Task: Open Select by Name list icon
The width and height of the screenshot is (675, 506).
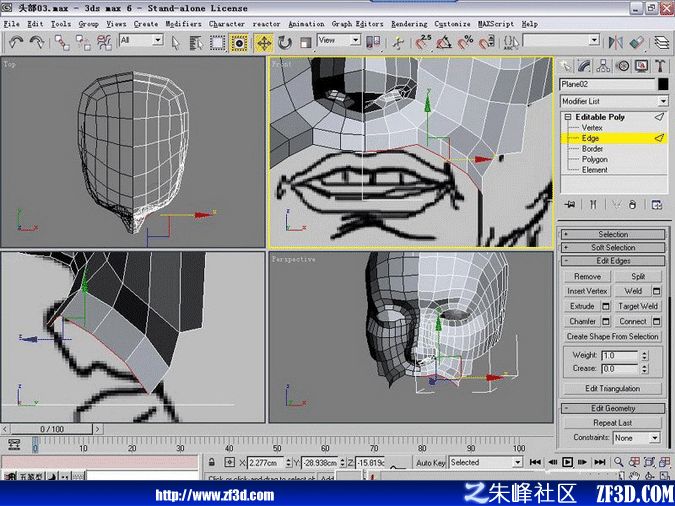Action: tap(196, 43)
